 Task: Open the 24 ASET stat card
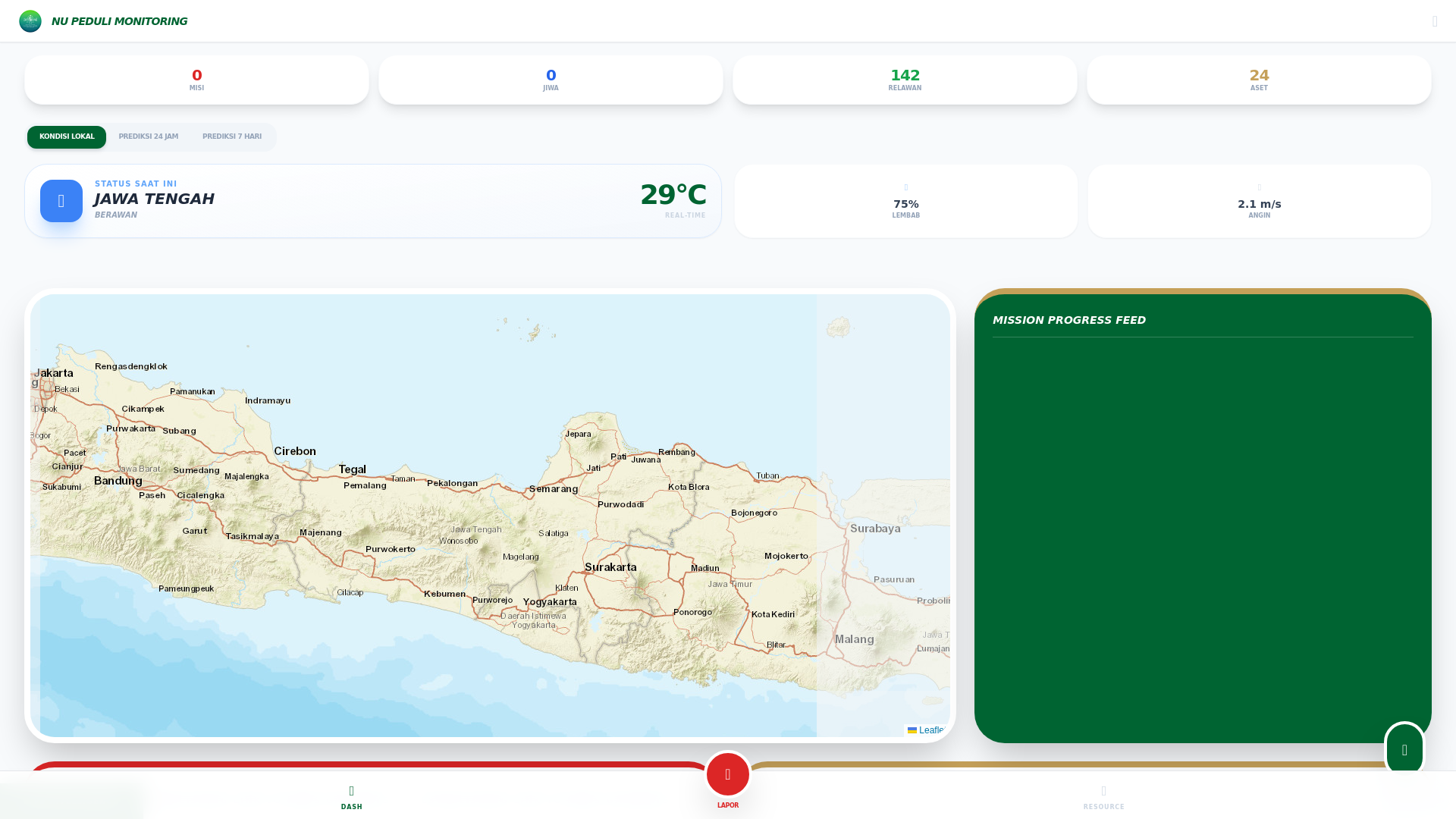tap(1259, 80)
